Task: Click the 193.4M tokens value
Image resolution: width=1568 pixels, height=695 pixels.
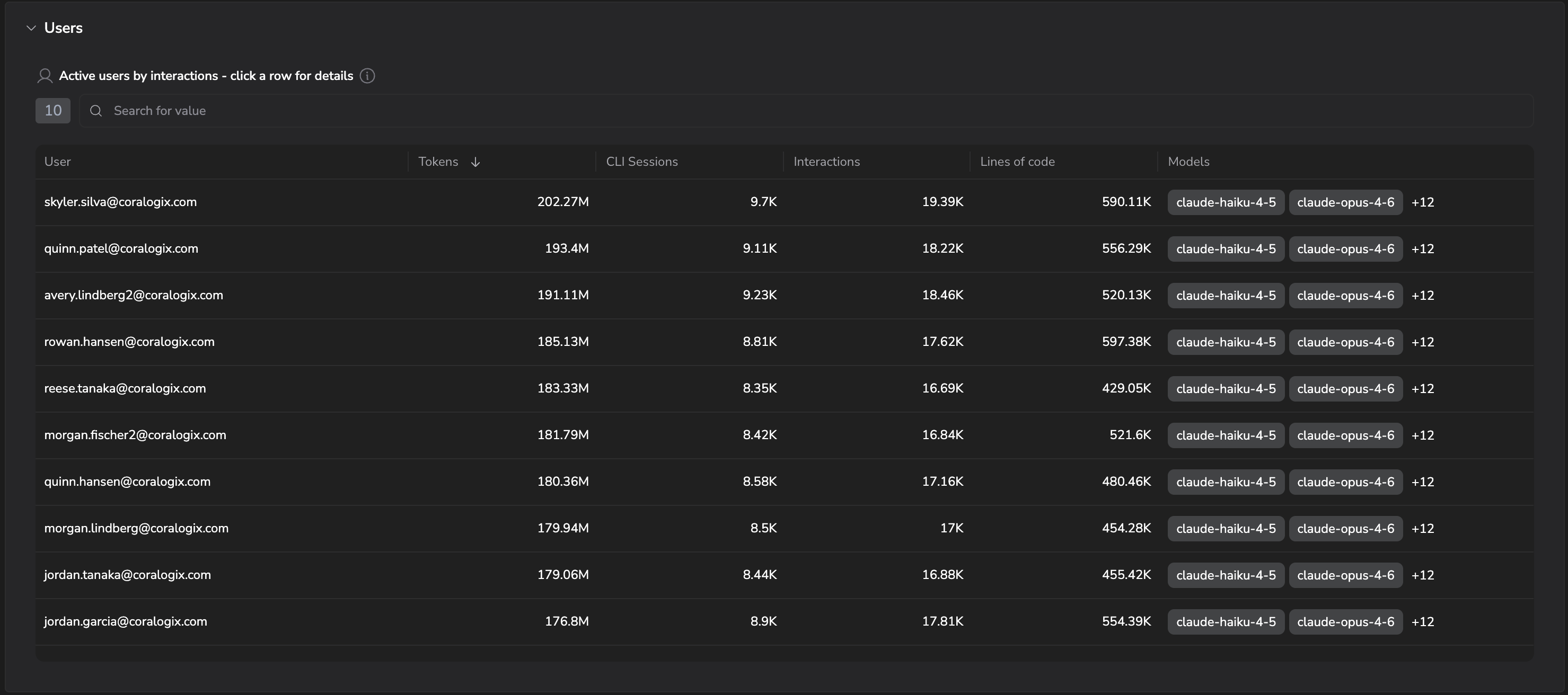Action: click(x=567, y=248)
